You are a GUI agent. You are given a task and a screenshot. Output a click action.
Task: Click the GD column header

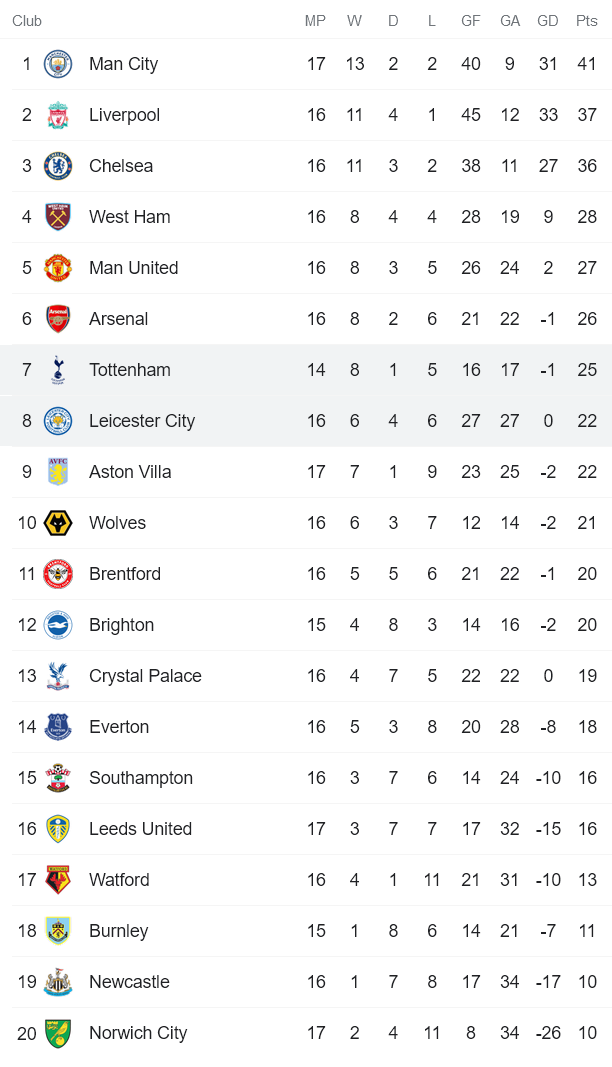pyautogui.click(x=548, y=21)
